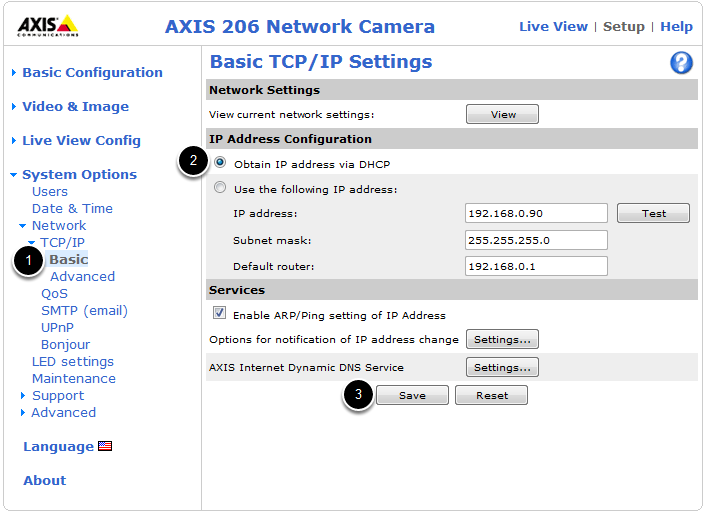Screen dimensions: 705x514
Task: Select Obtain IP address via DHCP
Action: coord(220,162)
